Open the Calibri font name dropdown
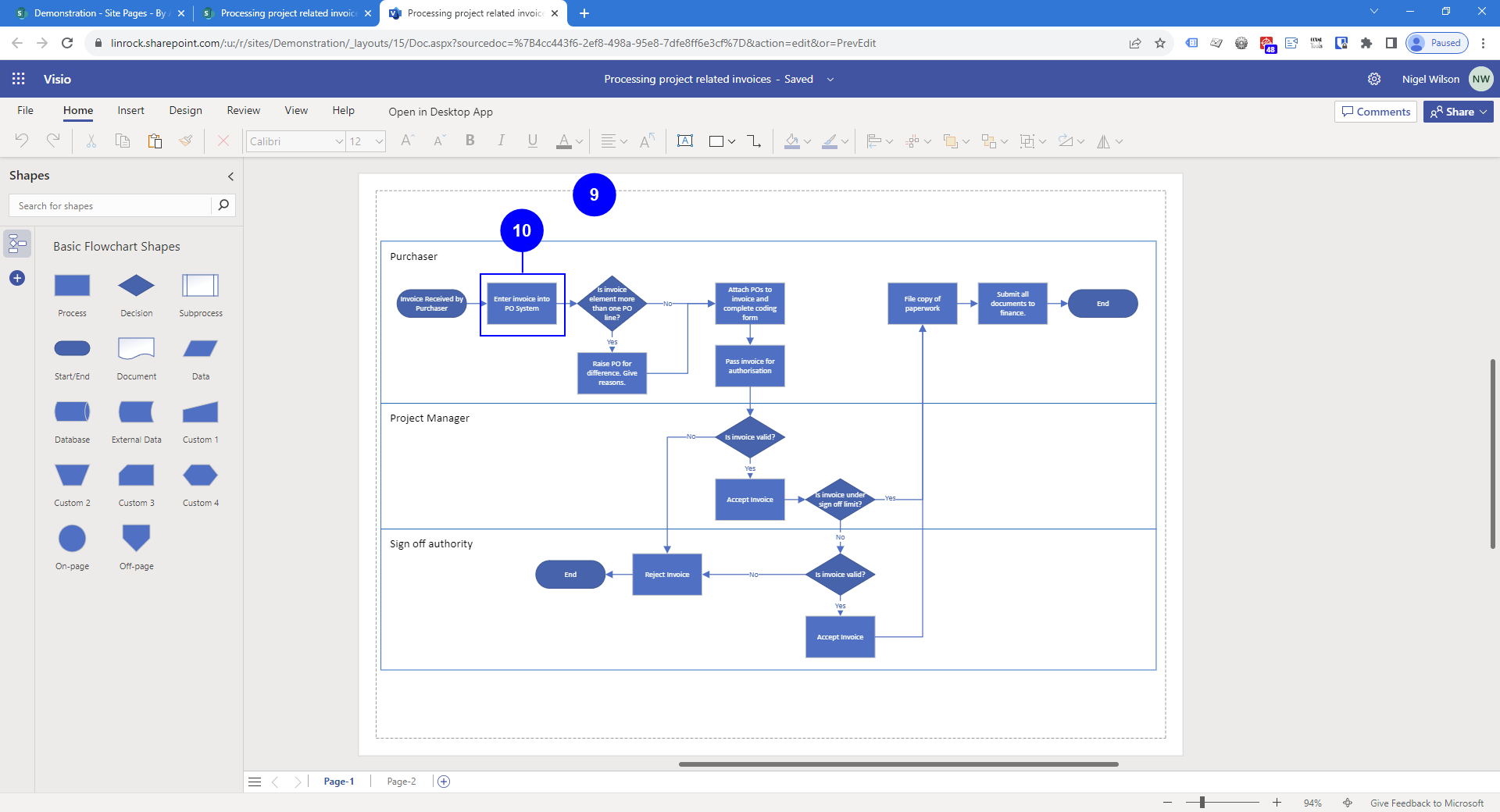 point(339,141)
